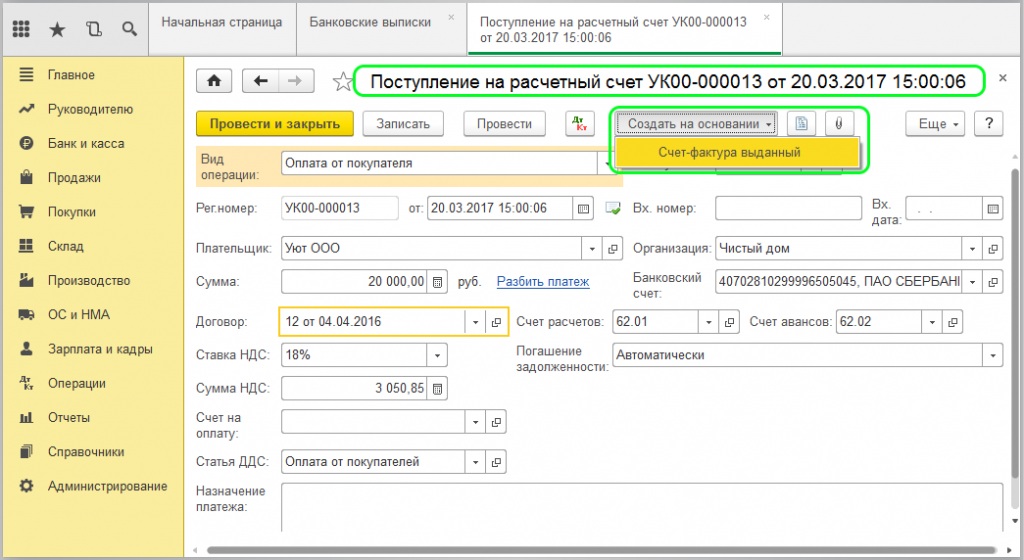Click the Разбить платеж link

pos(543,282)
